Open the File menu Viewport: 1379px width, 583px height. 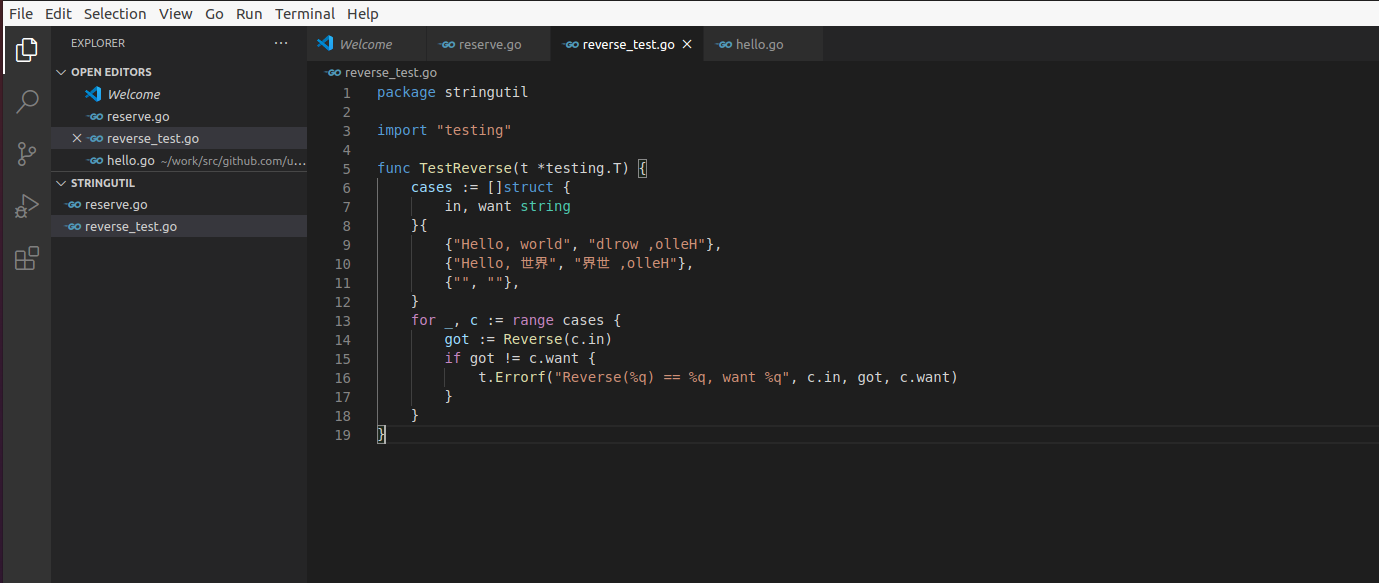tap(21, 14)
